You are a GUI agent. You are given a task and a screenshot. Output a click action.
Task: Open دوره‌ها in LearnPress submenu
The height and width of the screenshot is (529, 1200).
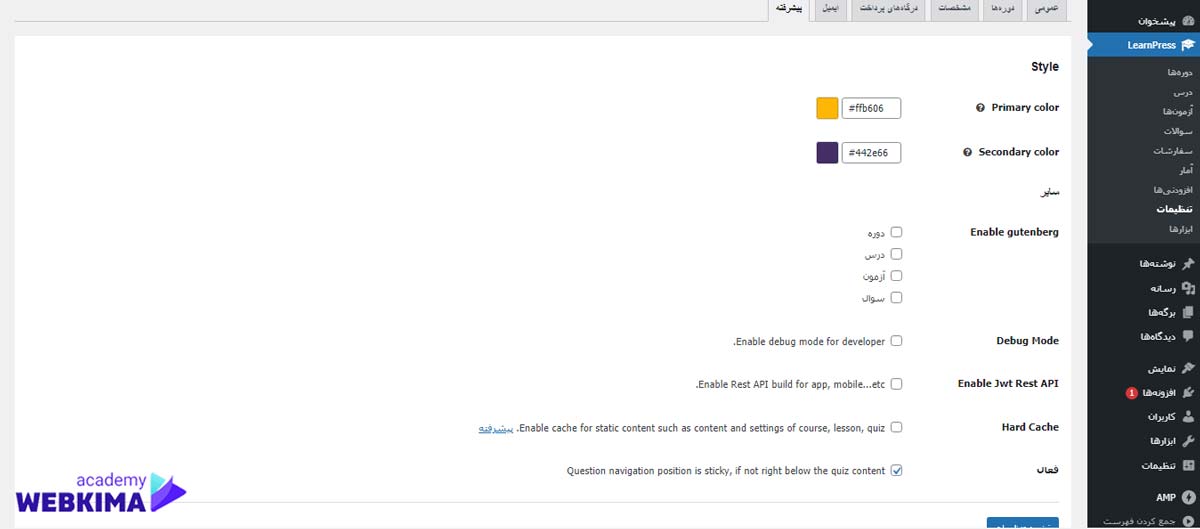tap(1180, 73)
